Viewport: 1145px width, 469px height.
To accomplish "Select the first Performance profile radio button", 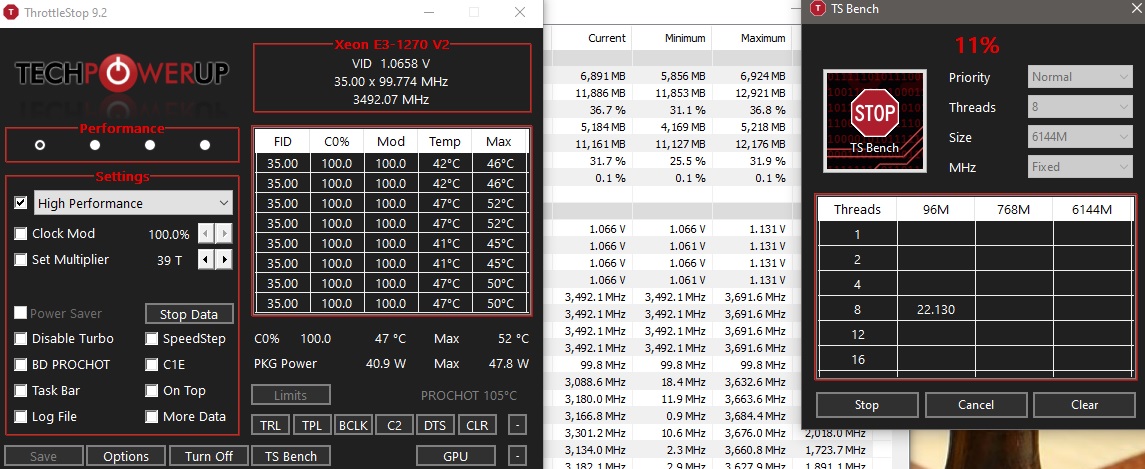I will pyautogui.click(x=39, y=145).
